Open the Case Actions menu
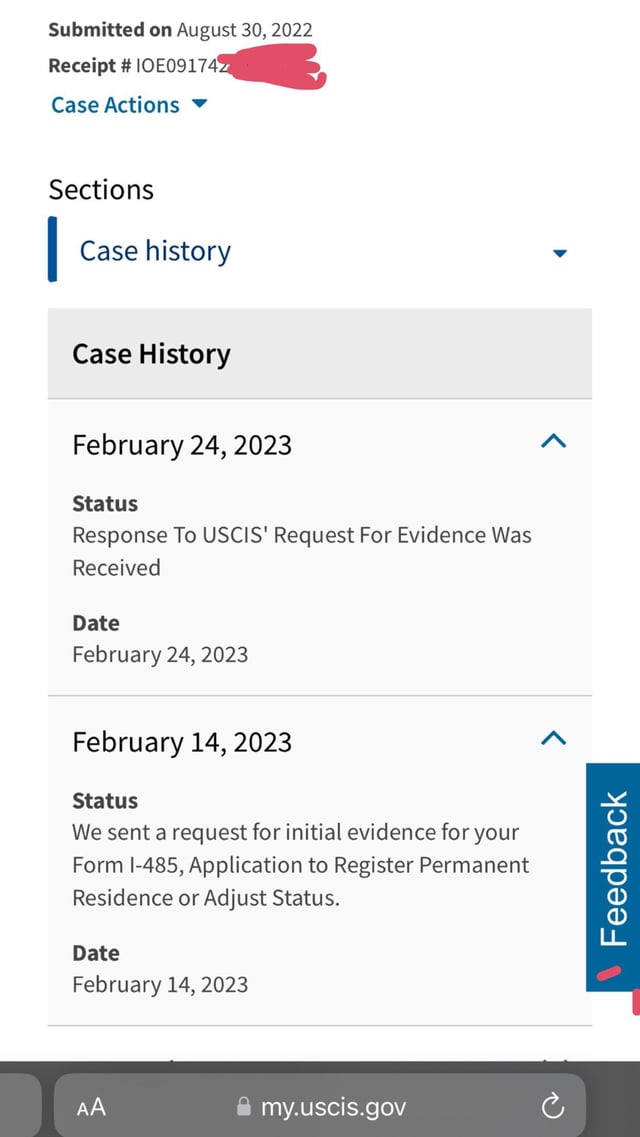 point(129,105)
